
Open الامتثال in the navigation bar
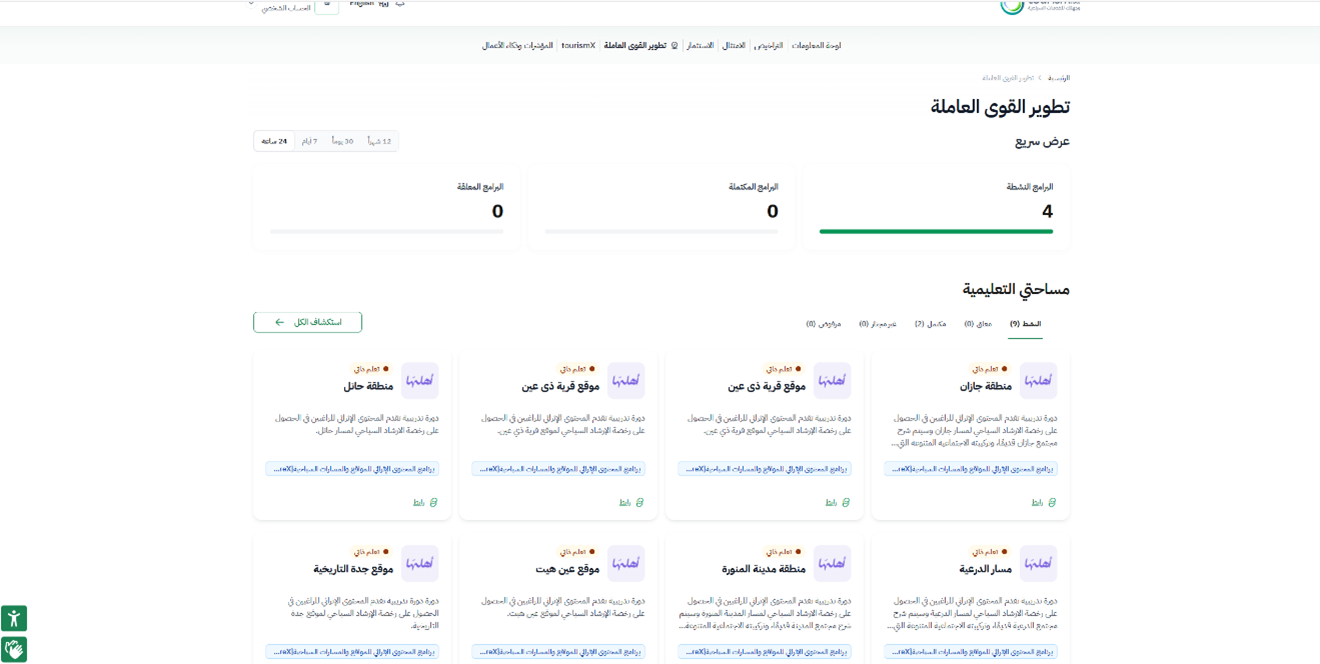click(x=734, y=46)
